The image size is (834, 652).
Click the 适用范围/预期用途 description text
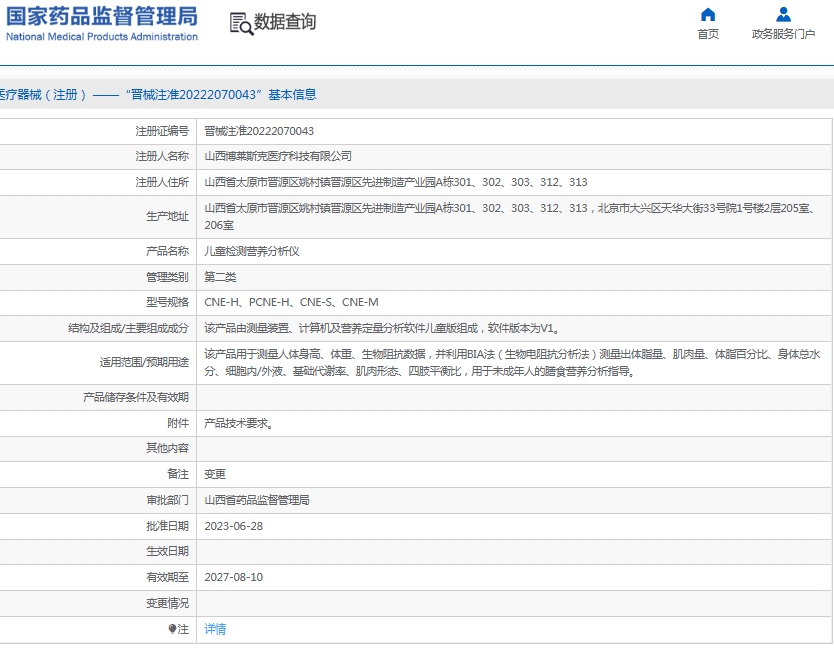513,363
